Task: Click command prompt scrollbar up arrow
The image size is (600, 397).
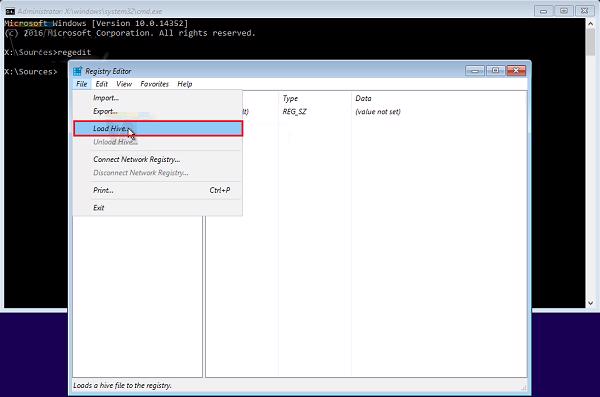Action: pyautogui.click(x=590, y=24)
